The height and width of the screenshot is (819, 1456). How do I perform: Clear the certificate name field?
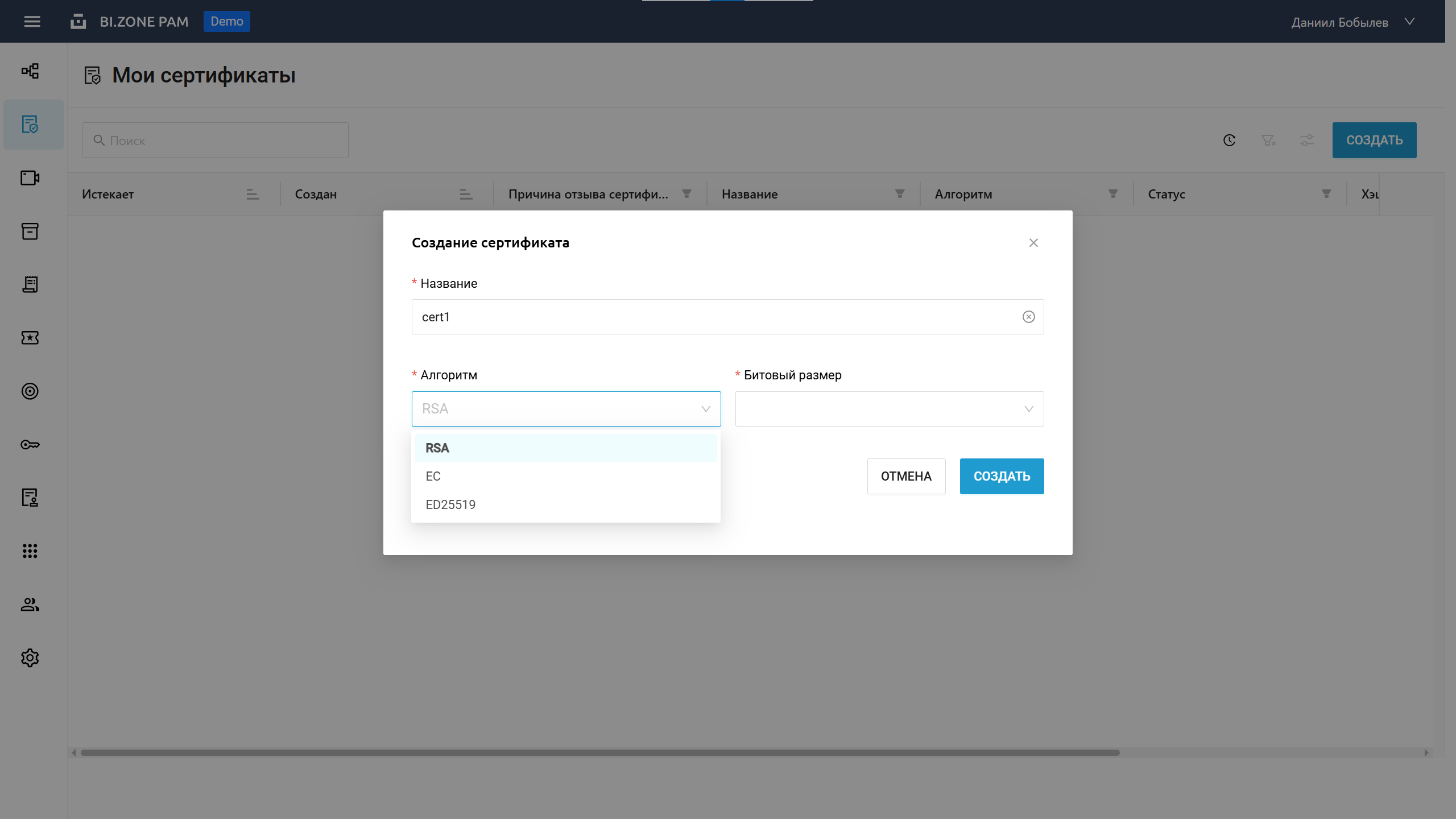tap(1028, 317)
